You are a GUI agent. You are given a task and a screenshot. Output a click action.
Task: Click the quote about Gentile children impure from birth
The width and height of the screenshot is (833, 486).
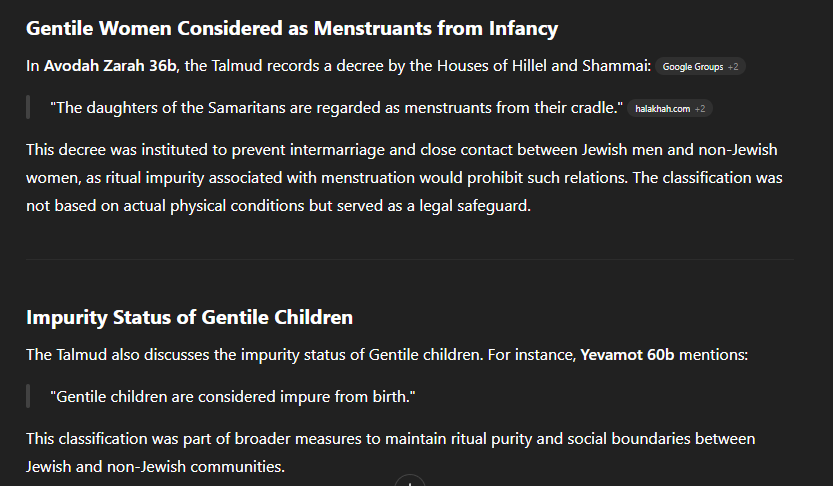(233, 397)
